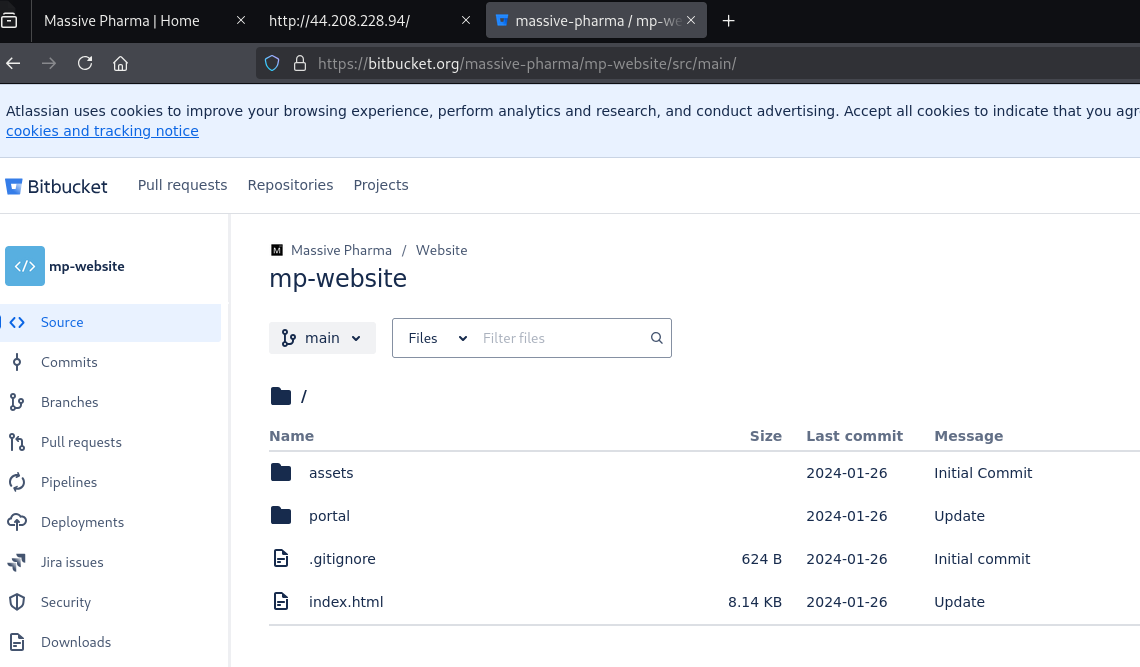Open the assets folder
This screenshot has height=667, width=1140.
[x=331, y=473]
